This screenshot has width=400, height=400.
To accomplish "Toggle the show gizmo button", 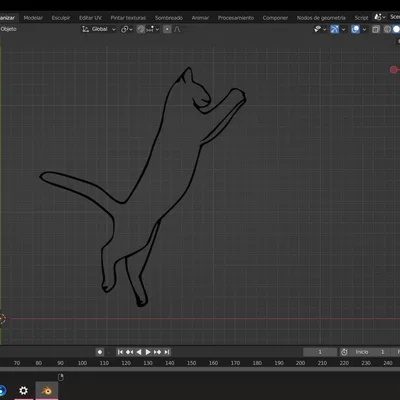I will pos(334,29).
